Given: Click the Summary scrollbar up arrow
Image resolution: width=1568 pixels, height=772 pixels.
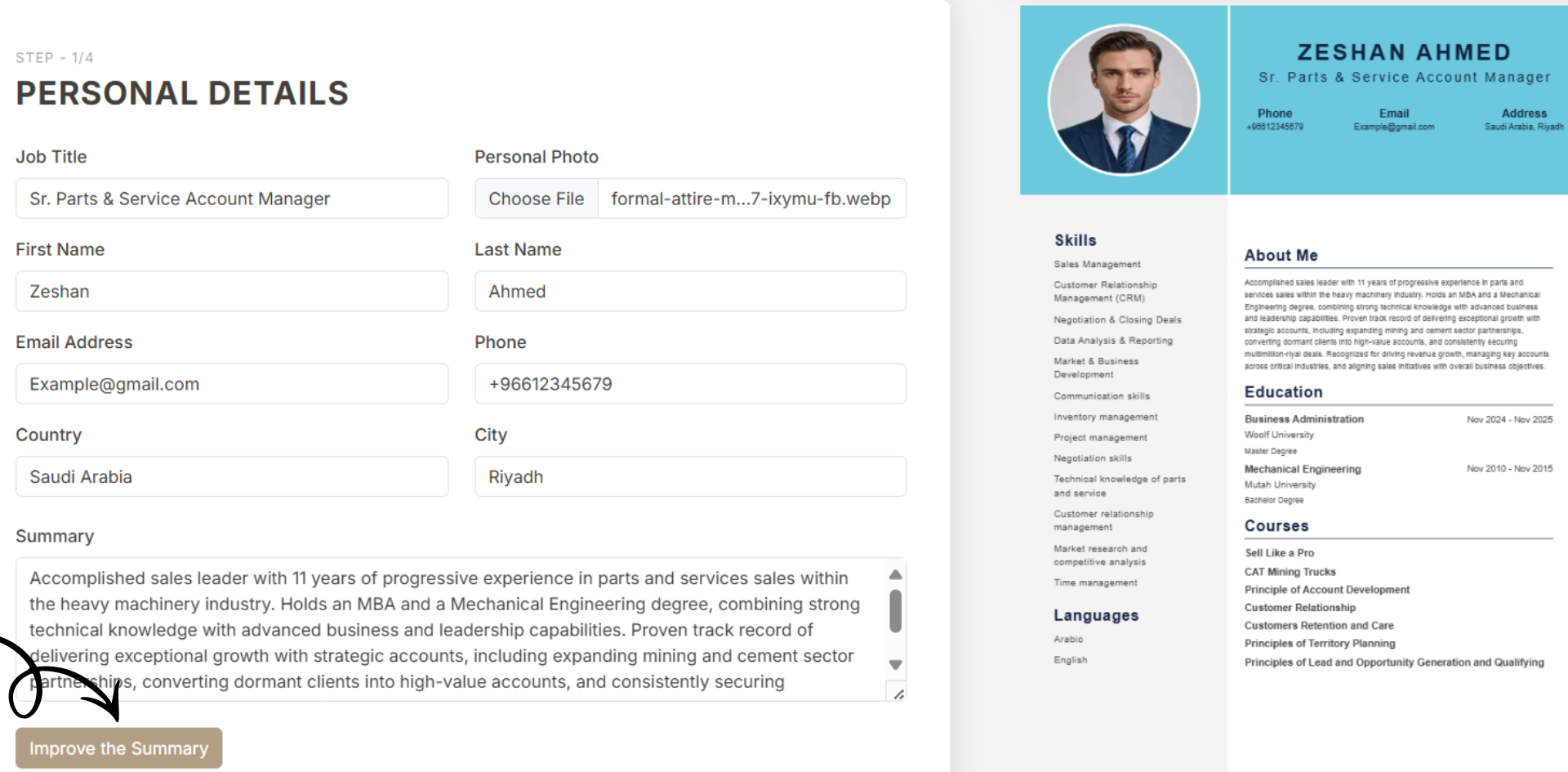Looking at the screenshot, I should click(895, 574).
